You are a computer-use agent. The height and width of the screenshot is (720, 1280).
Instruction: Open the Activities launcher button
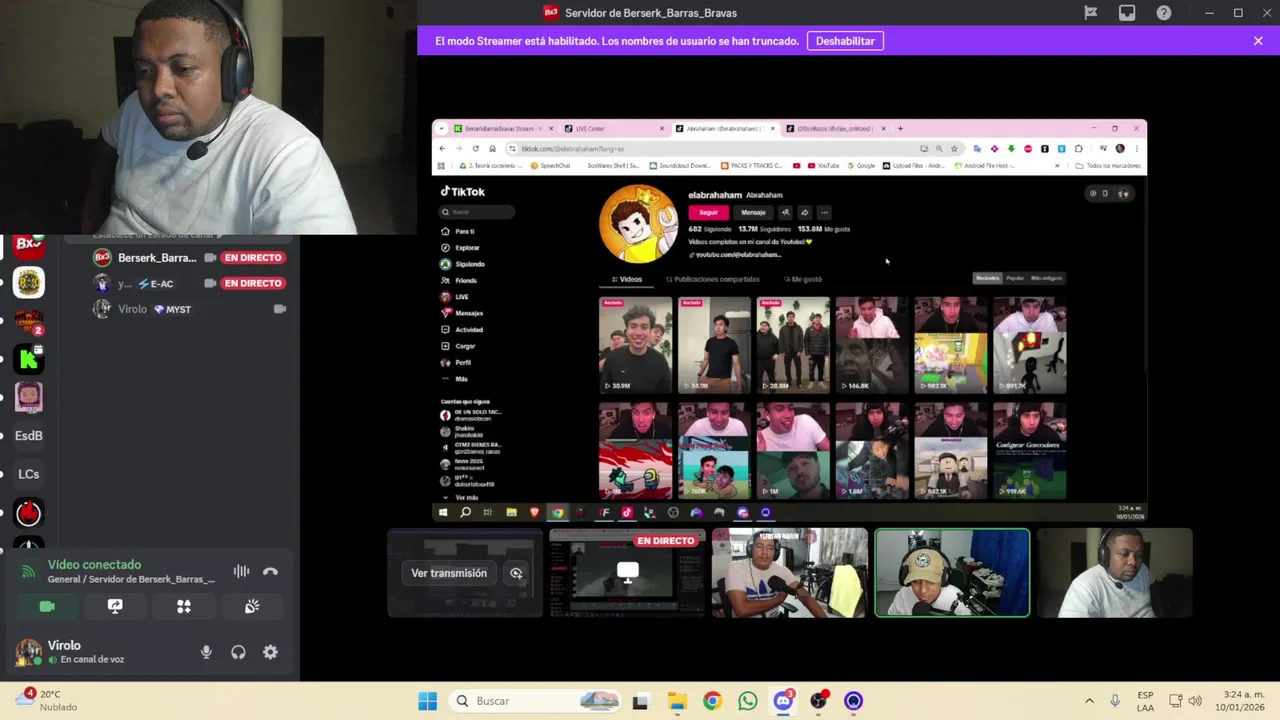184,606
